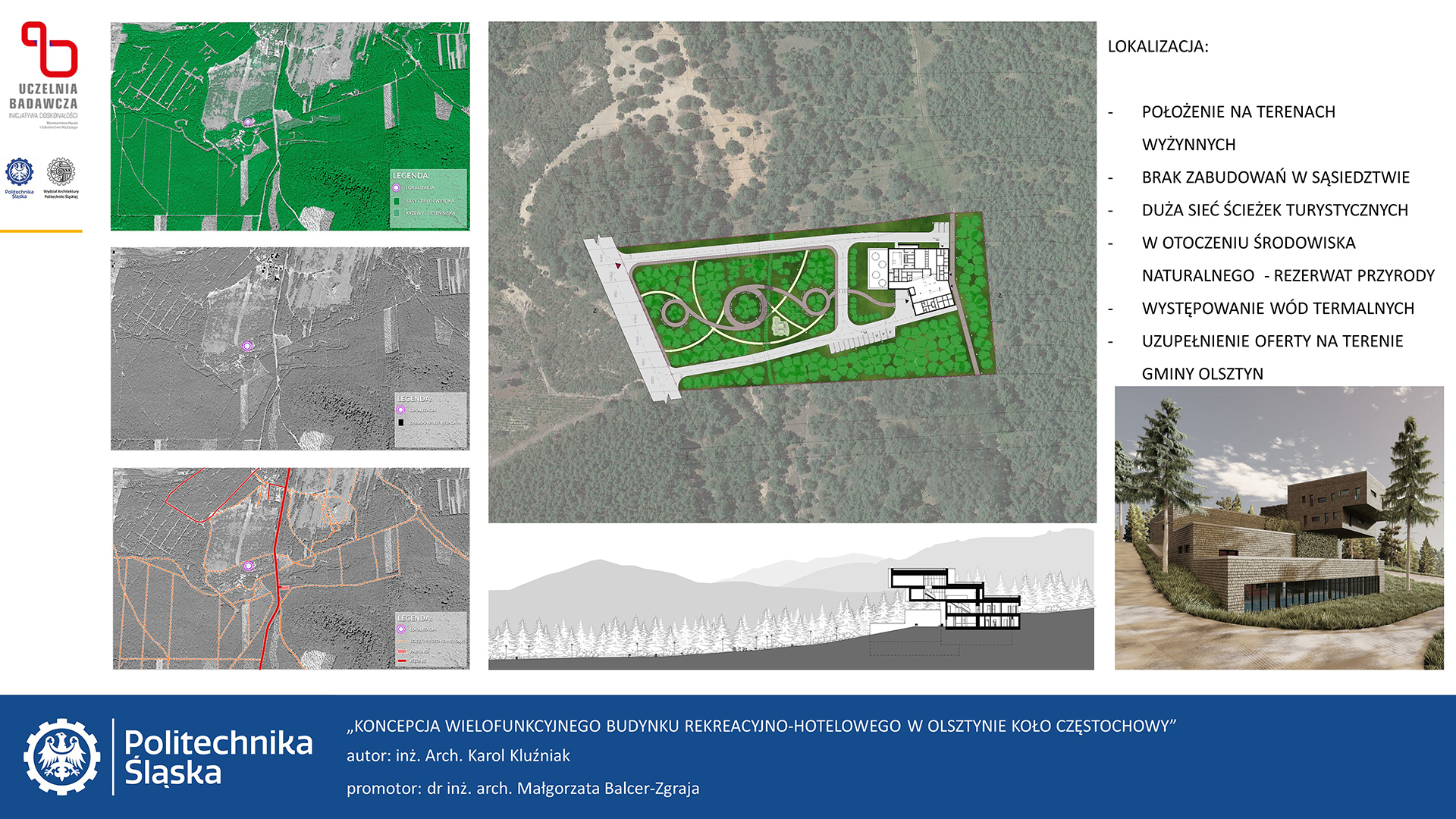1456x819 pixels.
Task: Click dark green forest swatch in legend
Action: (x=397, y=201)
